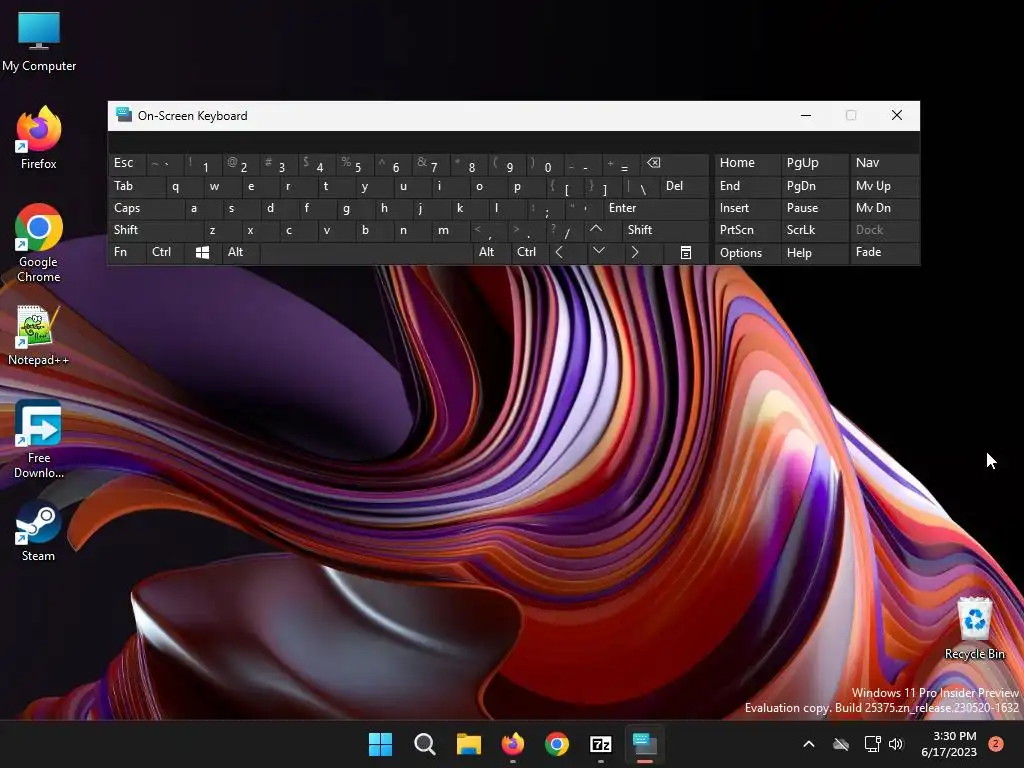Select the Recycle Bin desktop icon
The image size is (1024, 768).
pos(974,628)
